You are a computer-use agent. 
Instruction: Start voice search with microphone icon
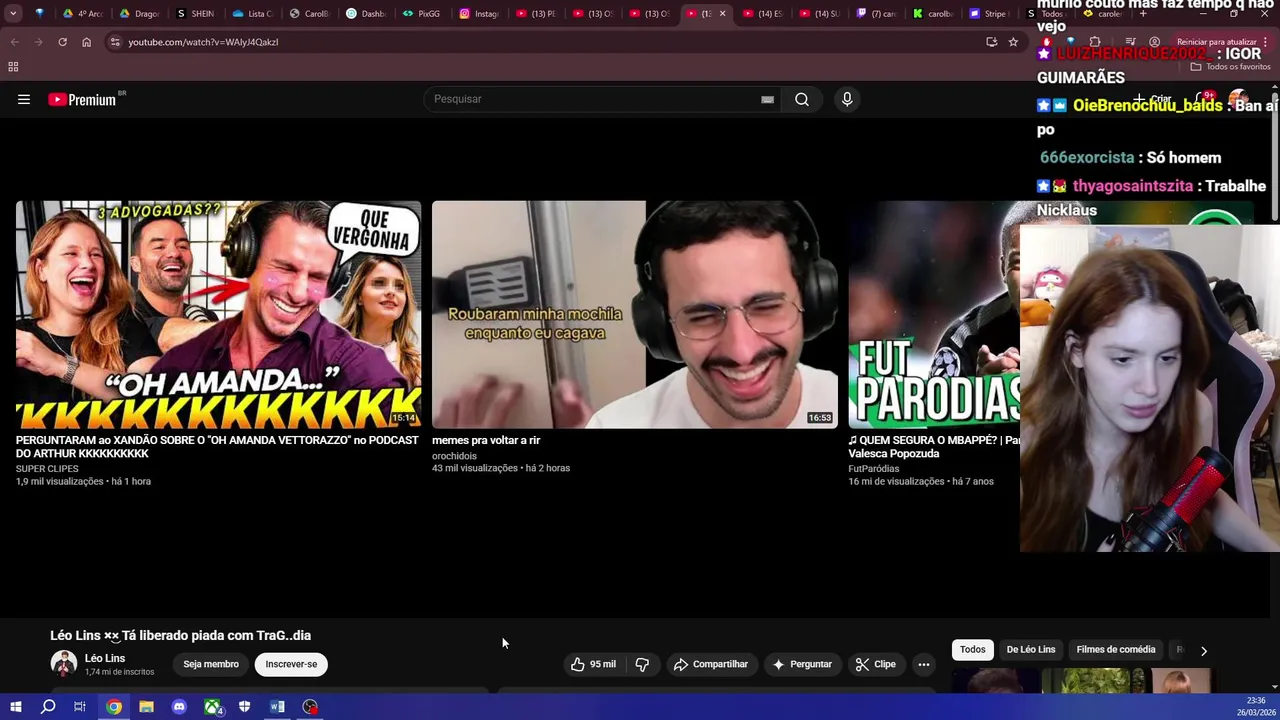pyautogui.click(x=847, y=99)
